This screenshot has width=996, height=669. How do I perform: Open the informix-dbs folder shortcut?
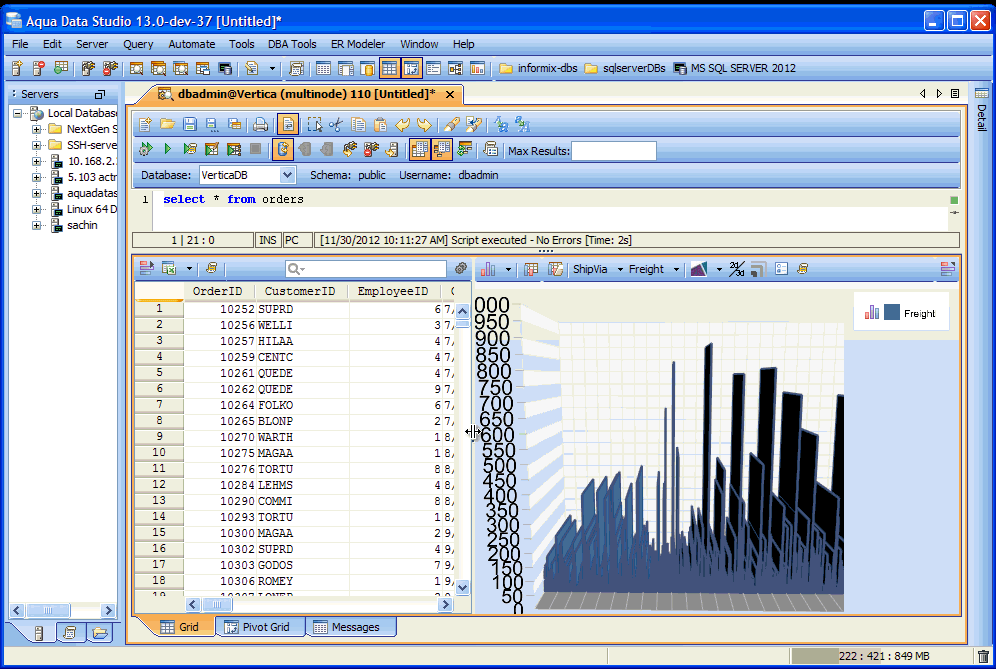[x=538, y=68]
